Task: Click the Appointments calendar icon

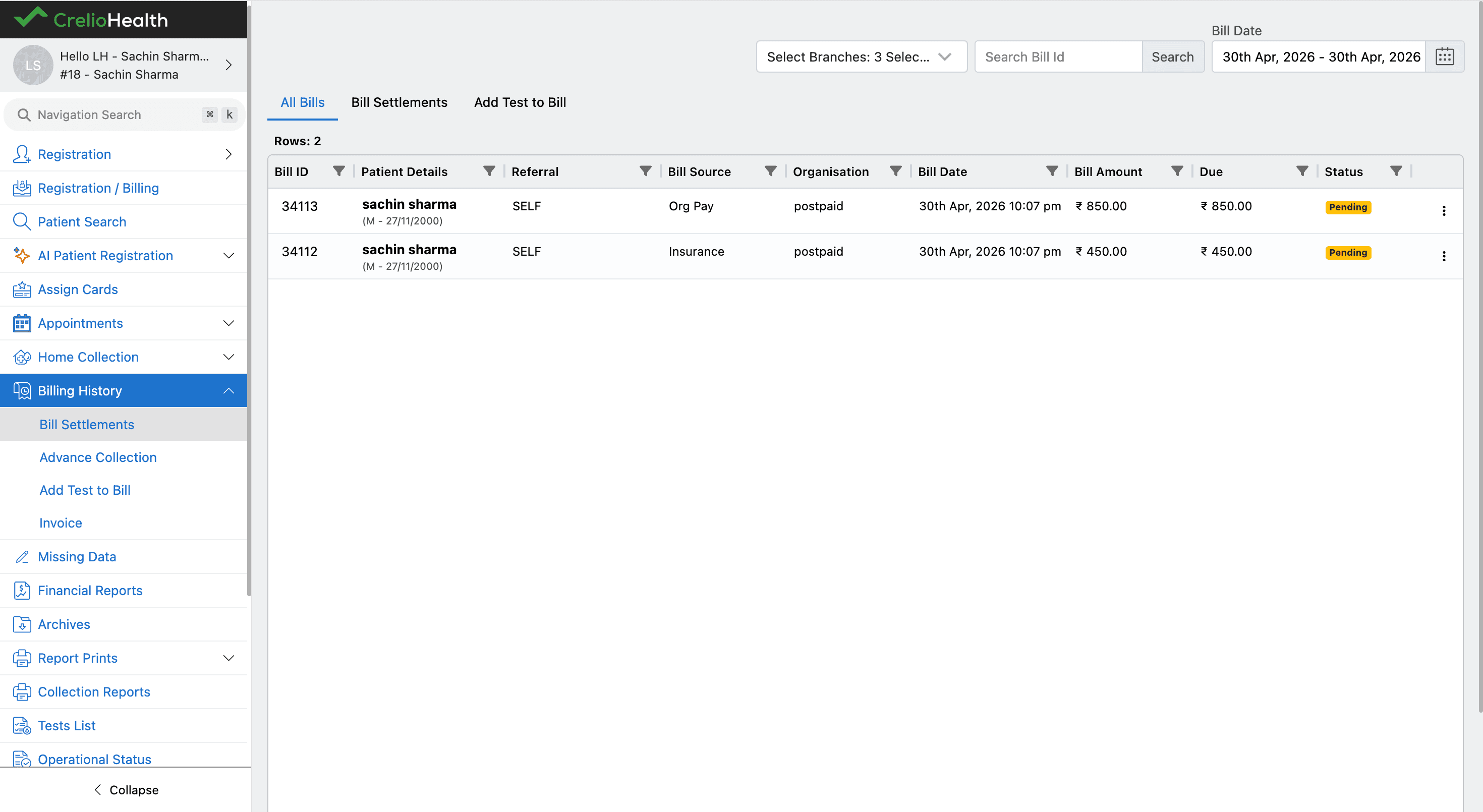Action: (x=22, y=323)
